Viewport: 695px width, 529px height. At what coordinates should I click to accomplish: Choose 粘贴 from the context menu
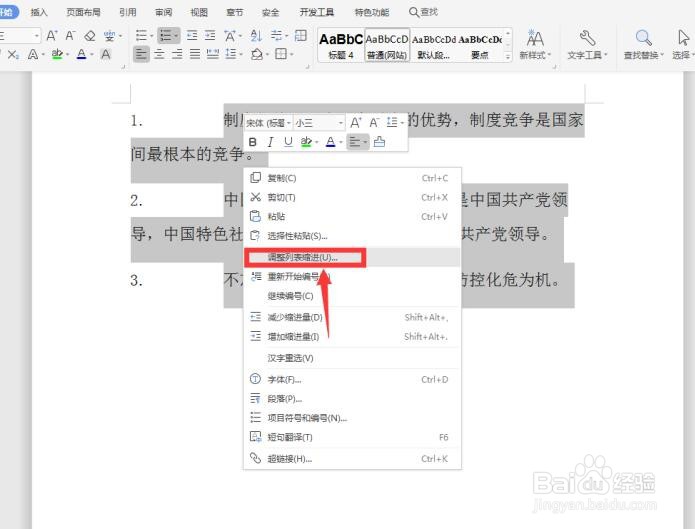[x=352, y=216]
